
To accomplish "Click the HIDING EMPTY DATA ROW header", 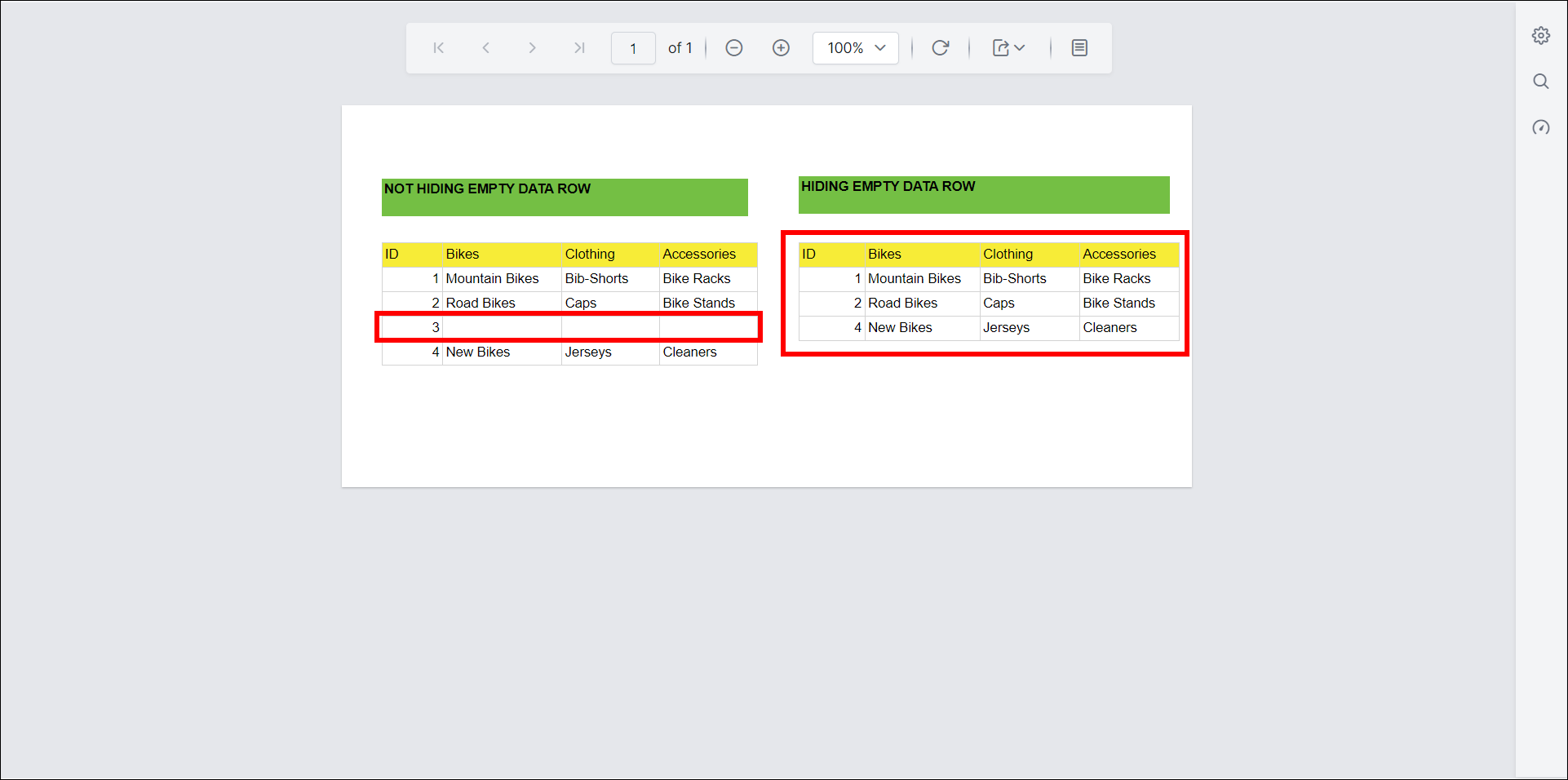I will coord(984,194).
